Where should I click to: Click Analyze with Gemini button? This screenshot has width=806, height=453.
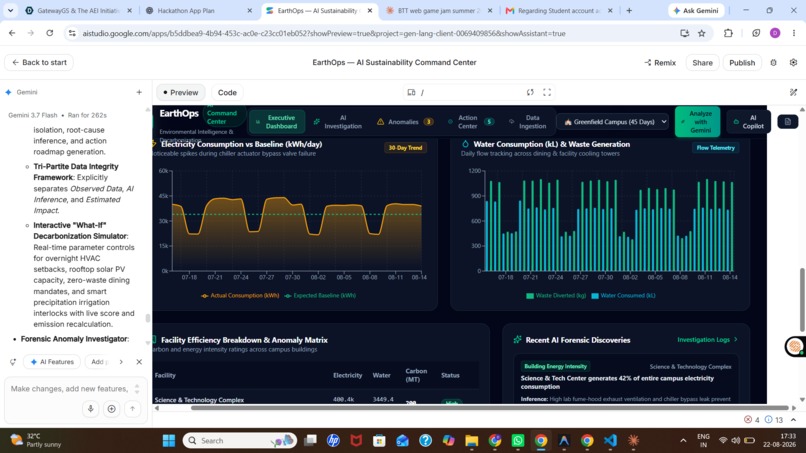(x=698, y=122)
